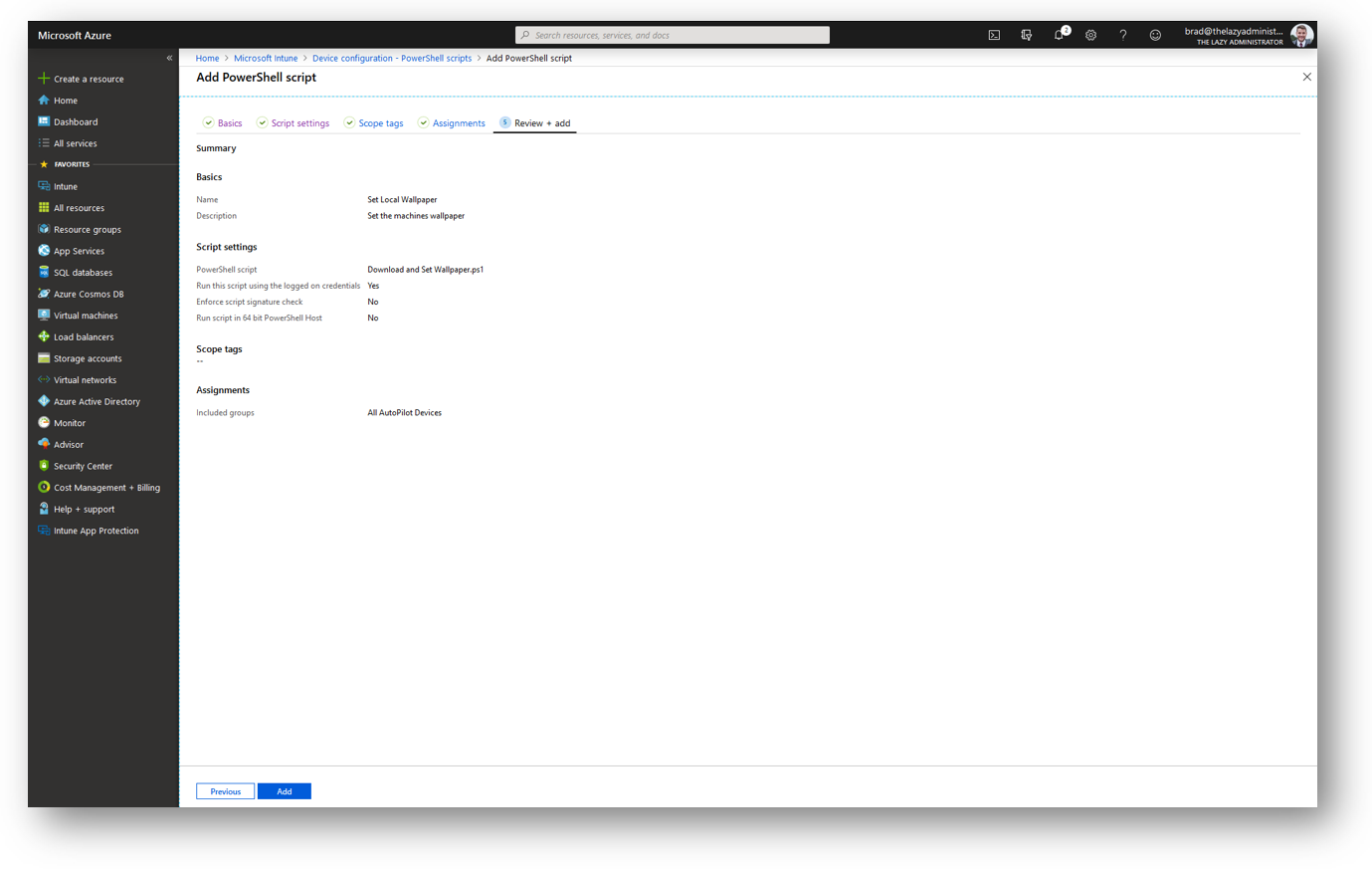Close the Add PowerShell script blade

click(x=1307, y=77)
